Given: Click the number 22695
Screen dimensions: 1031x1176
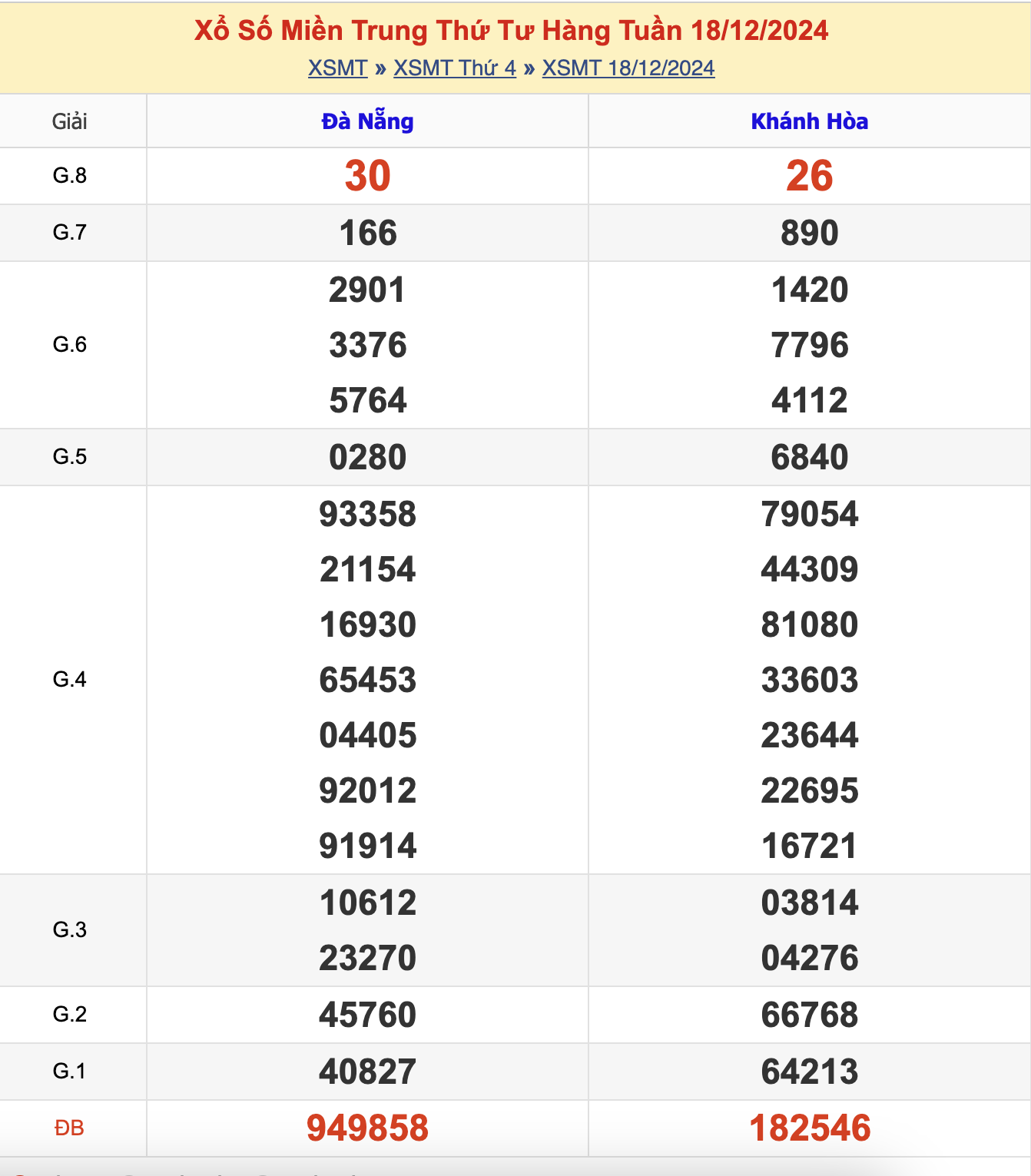Looking at the screenshot, I should click(810, 790).
